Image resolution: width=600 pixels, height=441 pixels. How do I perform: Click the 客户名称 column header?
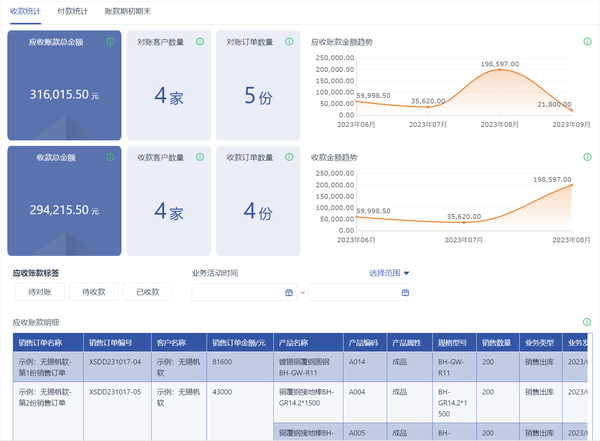tap(179, 343)
